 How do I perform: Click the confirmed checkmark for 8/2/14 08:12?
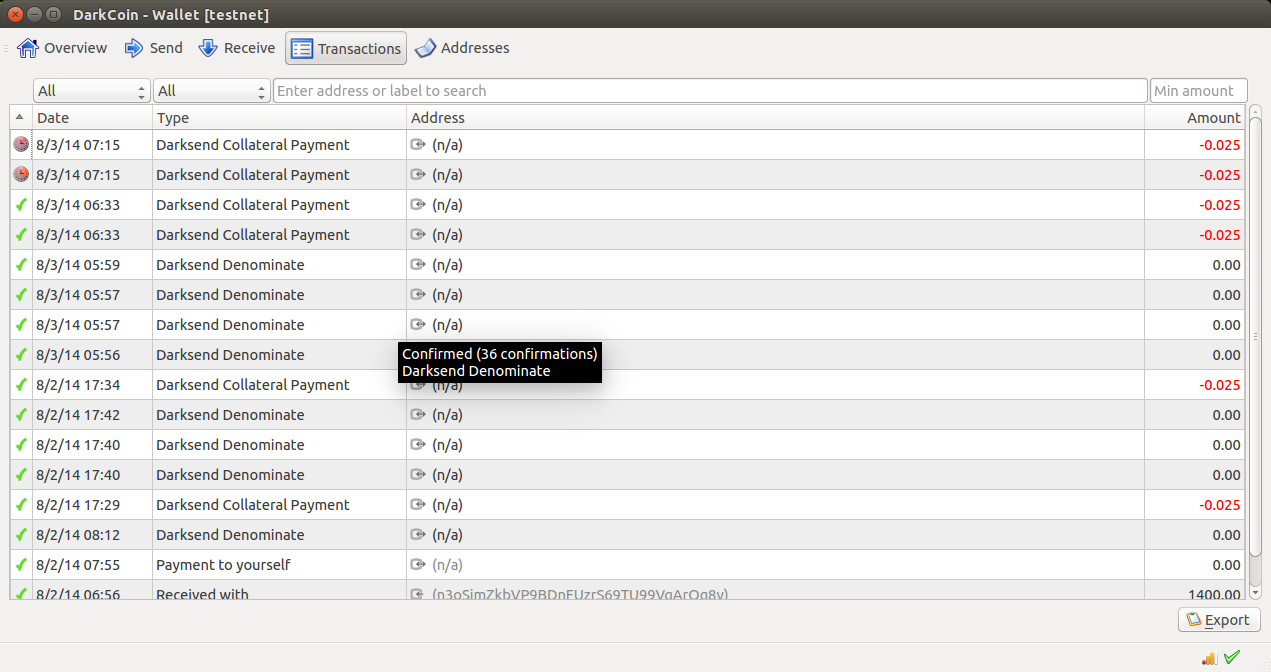pyautogui.click(x=21, y=535)
